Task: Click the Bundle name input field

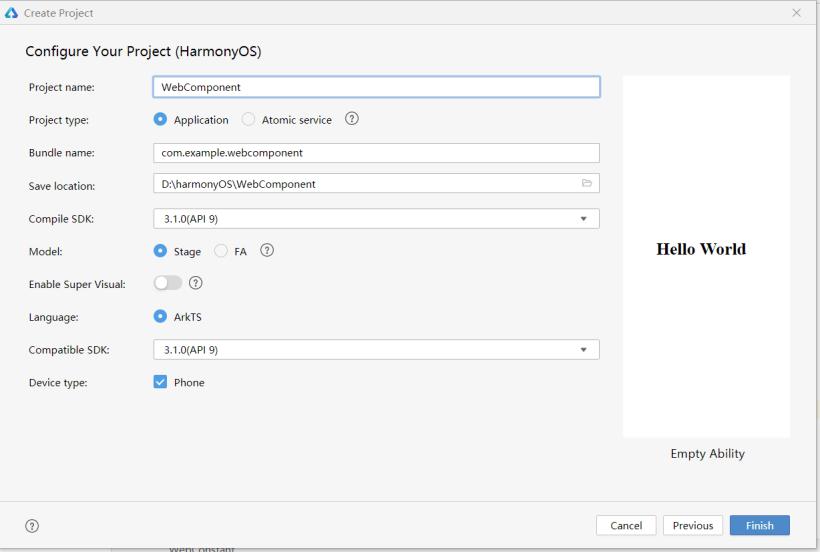Action: [x=376, y=153]
